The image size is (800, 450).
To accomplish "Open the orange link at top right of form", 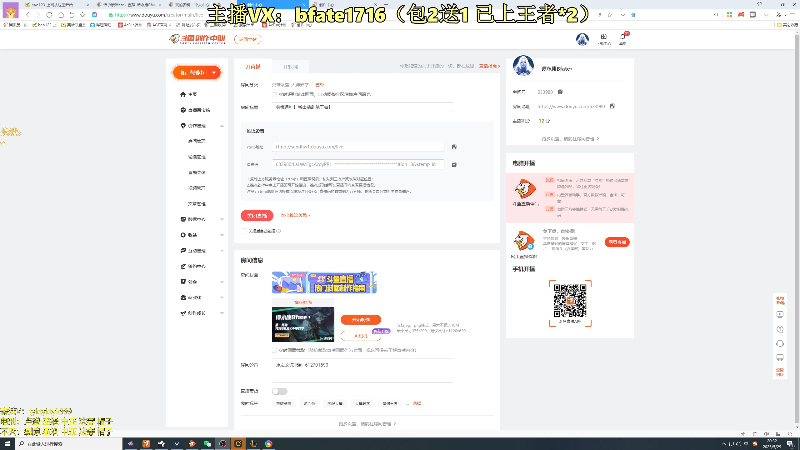I will click(x=489, y=66).
